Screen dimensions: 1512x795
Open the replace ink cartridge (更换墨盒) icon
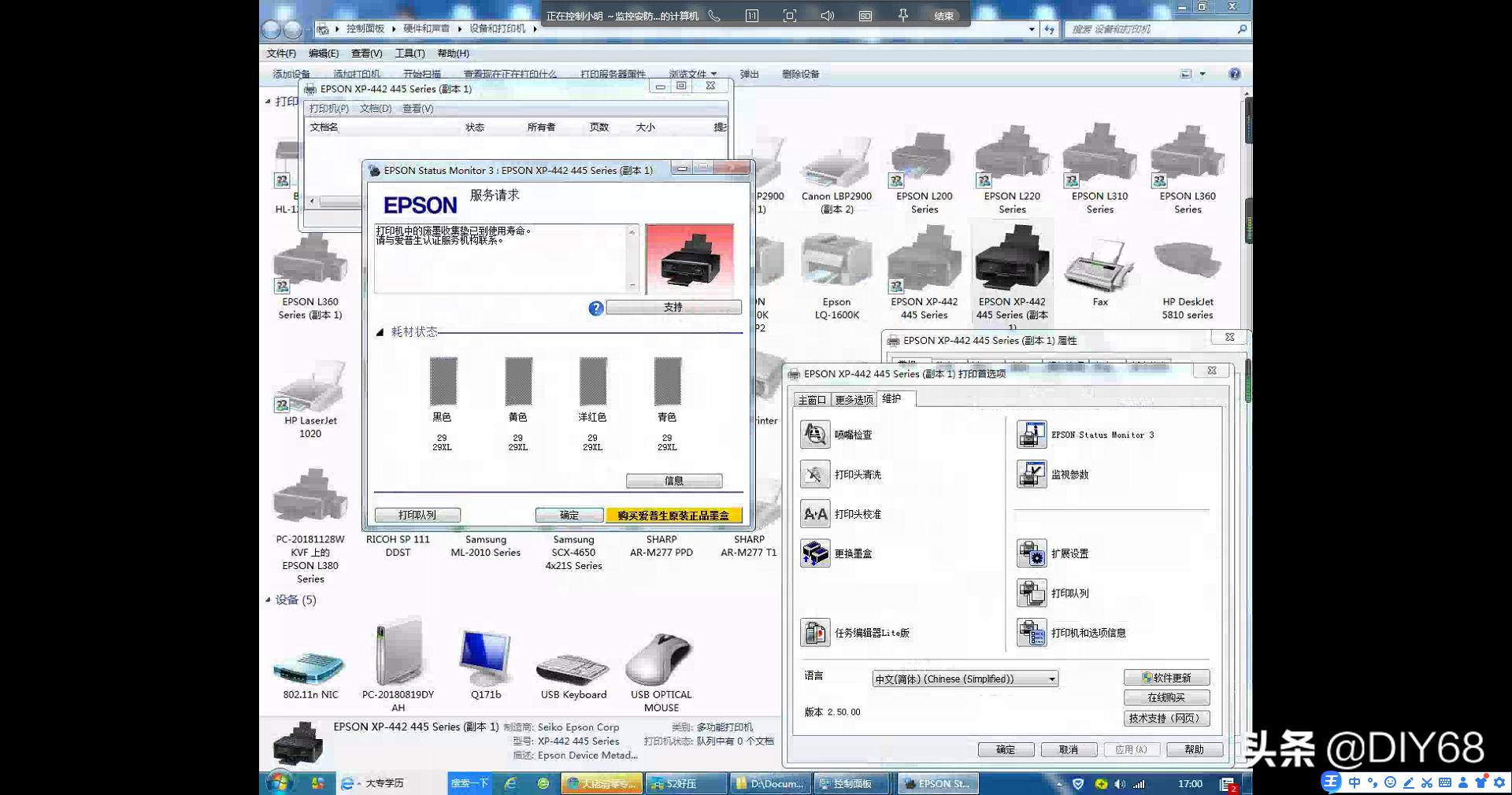pyautogui.click(x=815, y=553)
